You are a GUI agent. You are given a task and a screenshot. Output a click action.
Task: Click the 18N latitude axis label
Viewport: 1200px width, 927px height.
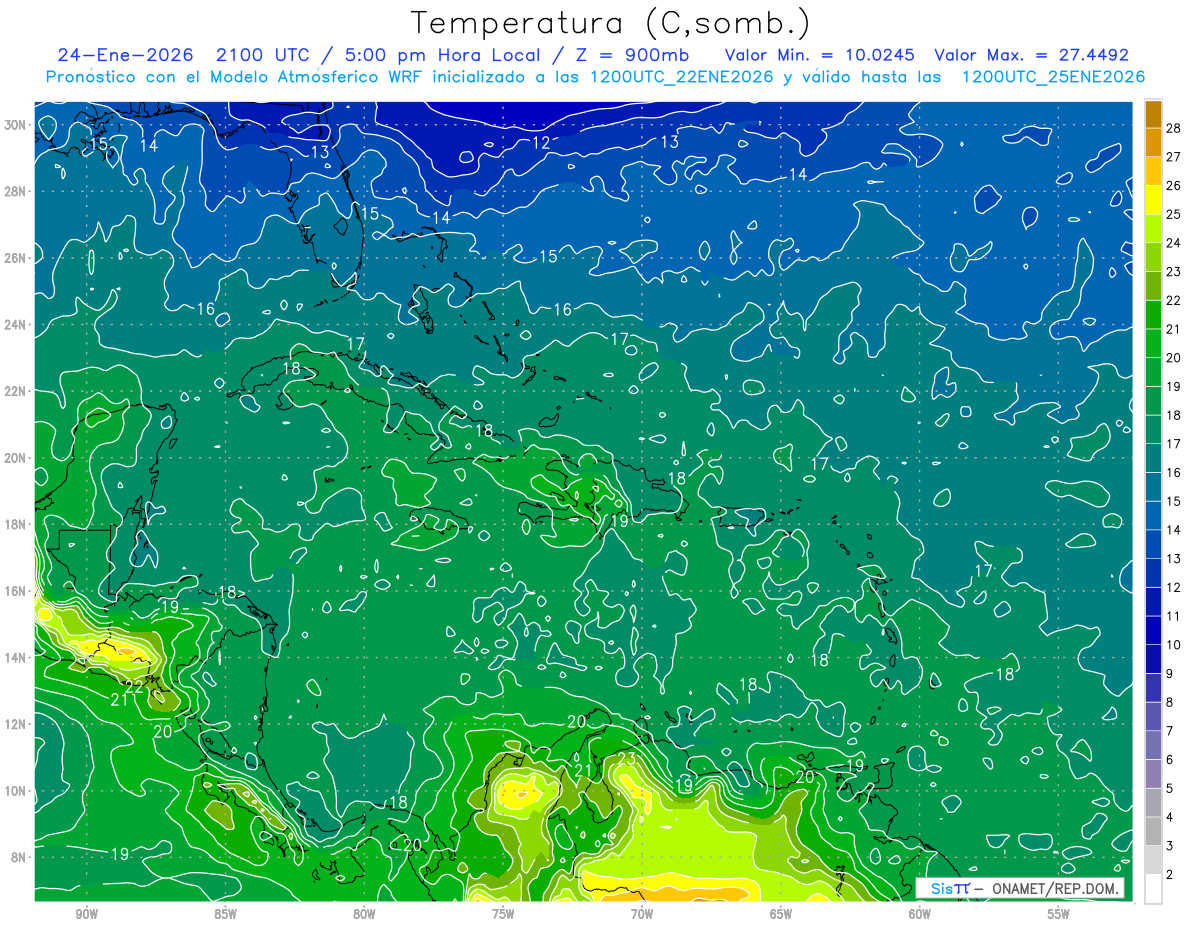coord(17,524)
